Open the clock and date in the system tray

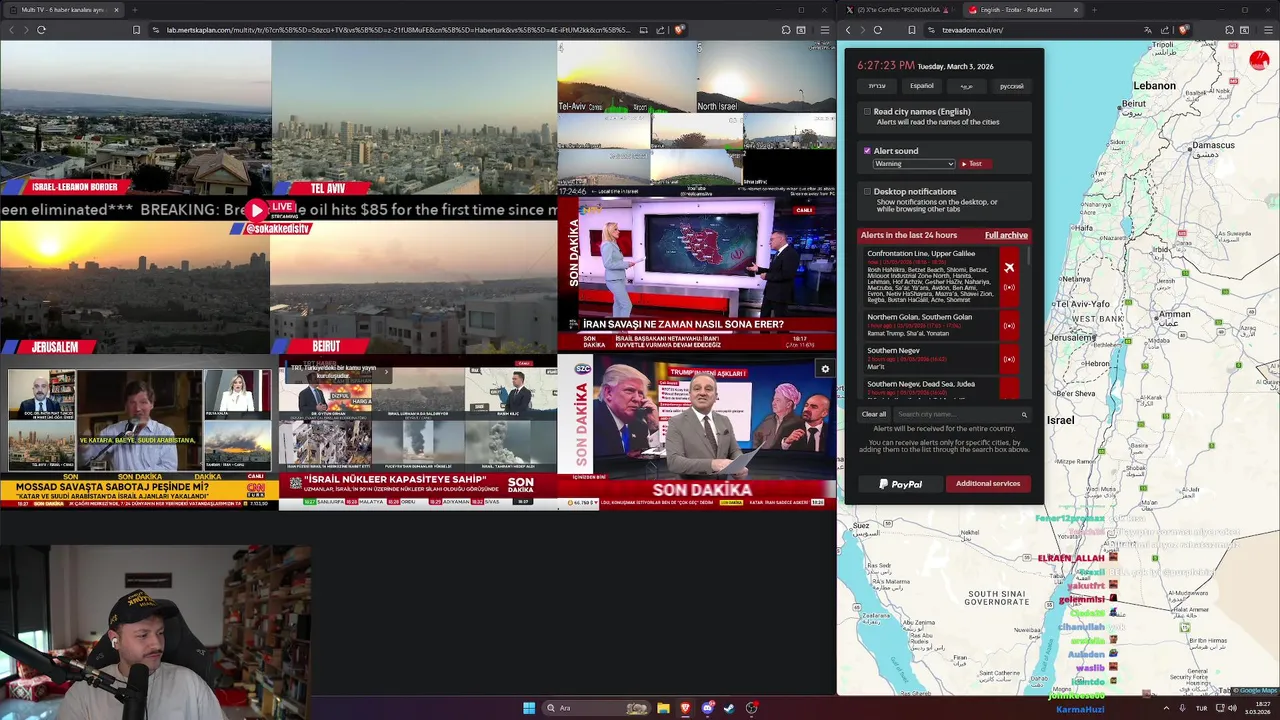pos(1257,708)
